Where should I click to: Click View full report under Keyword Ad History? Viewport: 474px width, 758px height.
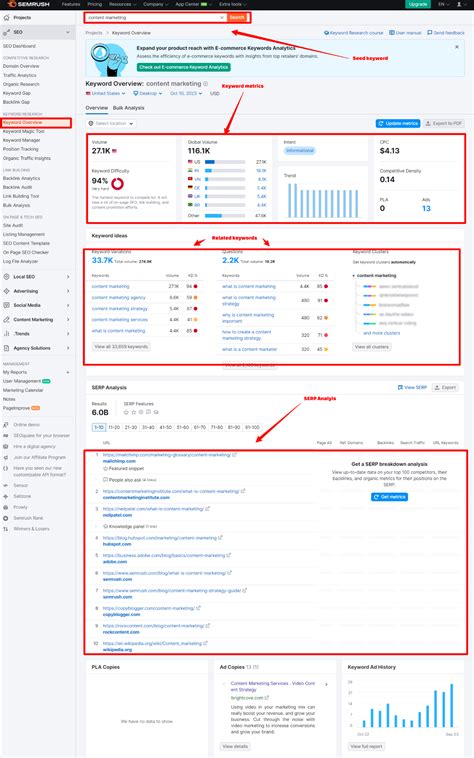(x=368, y=746)
